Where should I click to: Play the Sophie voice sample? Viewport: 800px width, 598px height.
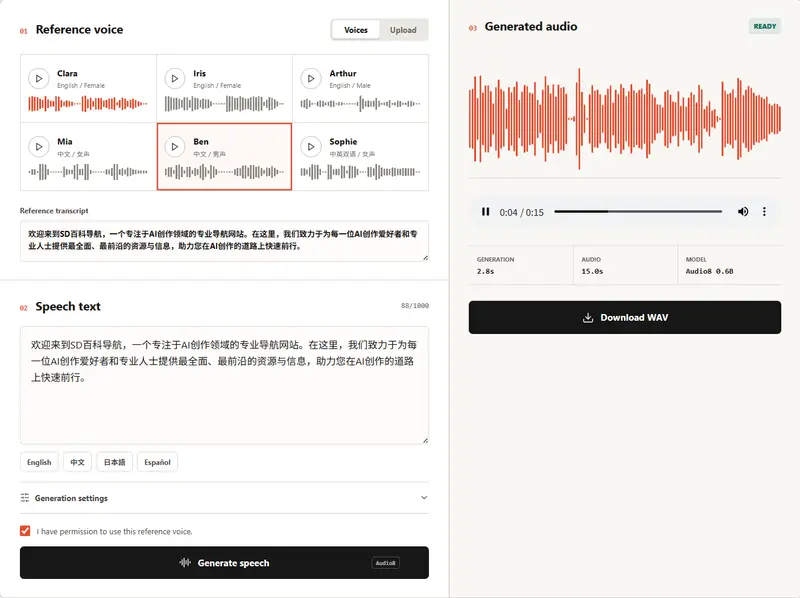(x=311, y=147)
